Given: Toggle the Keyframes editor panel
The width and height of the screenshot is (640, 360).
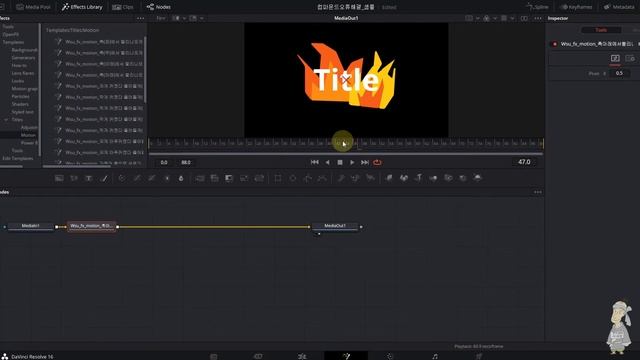Looking at the screenshot, I should pyautogui.click(x=576, y=7).
